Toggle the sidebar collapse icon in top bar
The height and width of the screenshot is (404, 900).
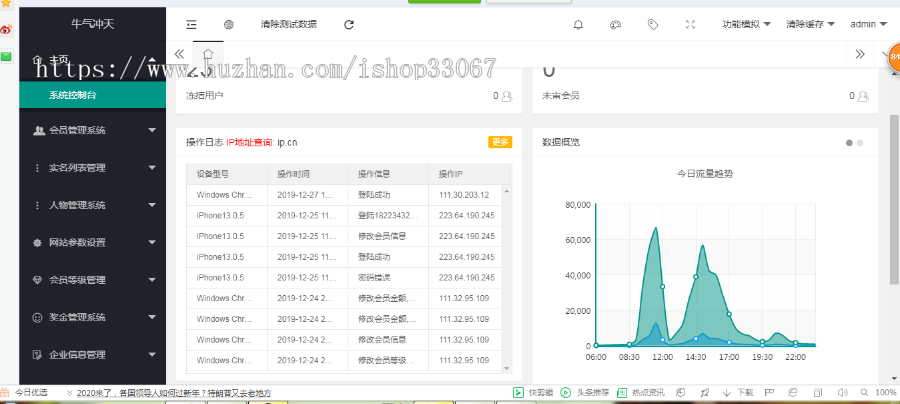click(191, 24)
